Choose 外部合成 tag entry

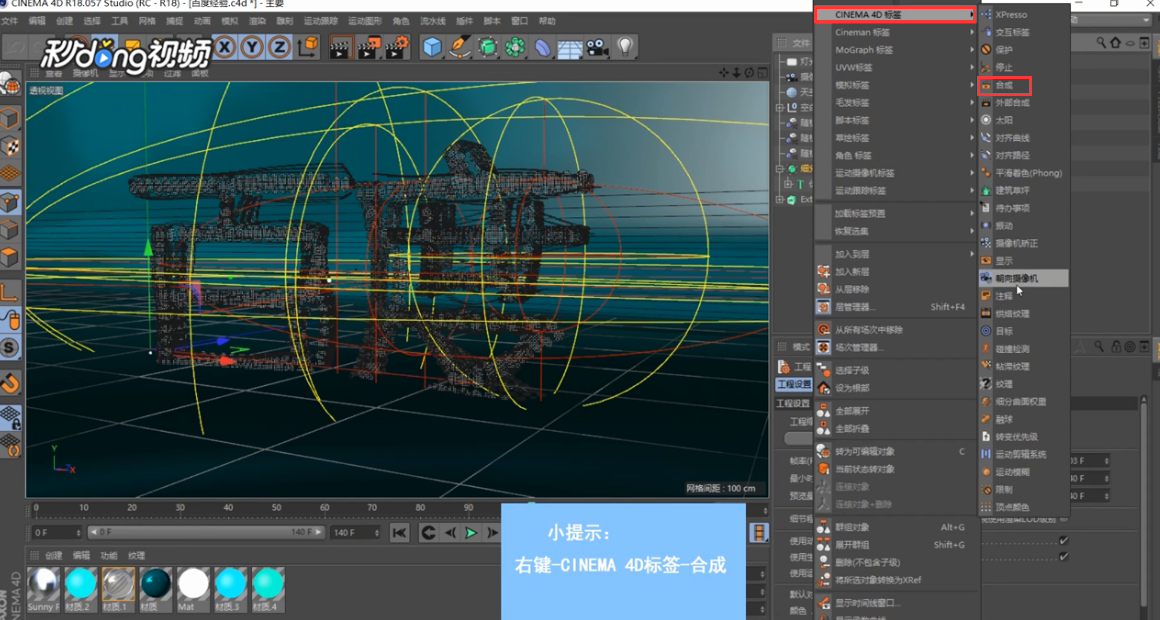coord(1025,103)
